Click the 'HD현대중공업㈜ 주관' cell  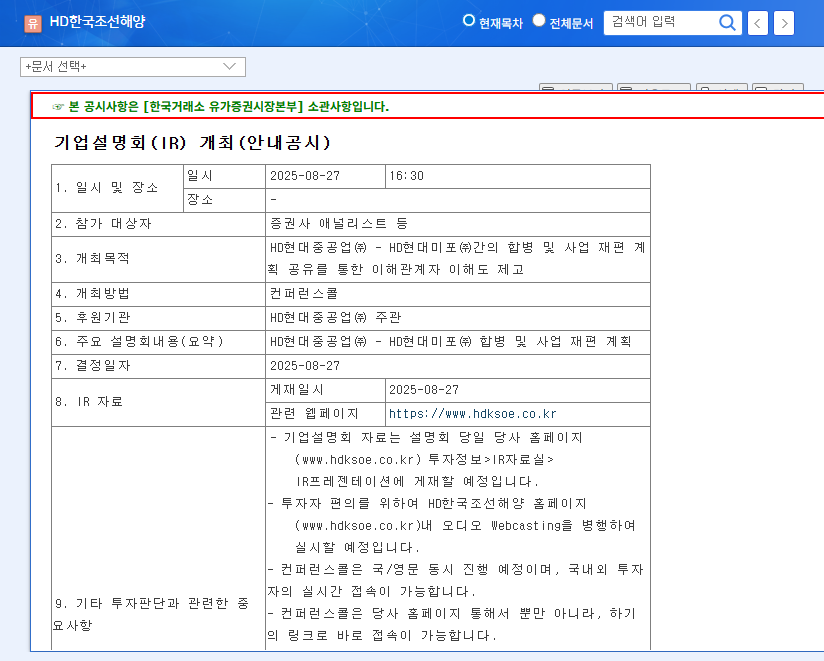458,318
